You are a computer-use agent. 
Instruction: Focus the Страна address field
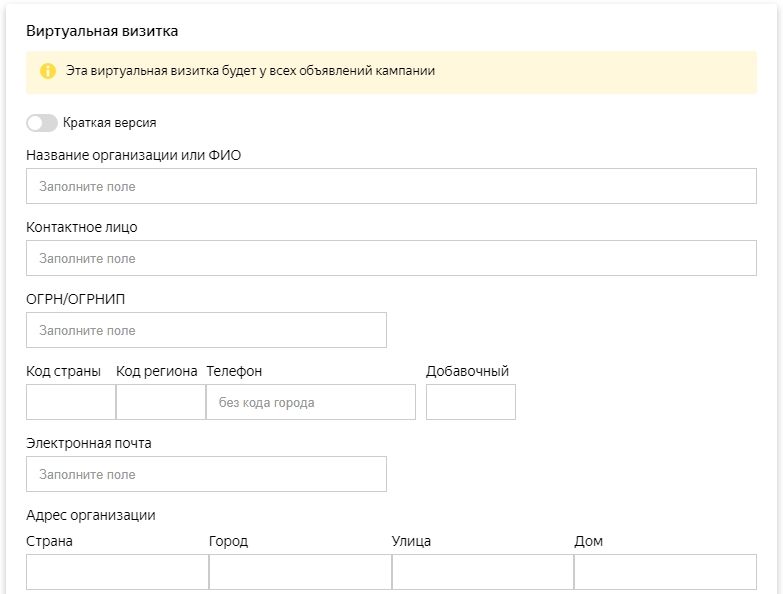pyautogui.click(x=117, y=572)
